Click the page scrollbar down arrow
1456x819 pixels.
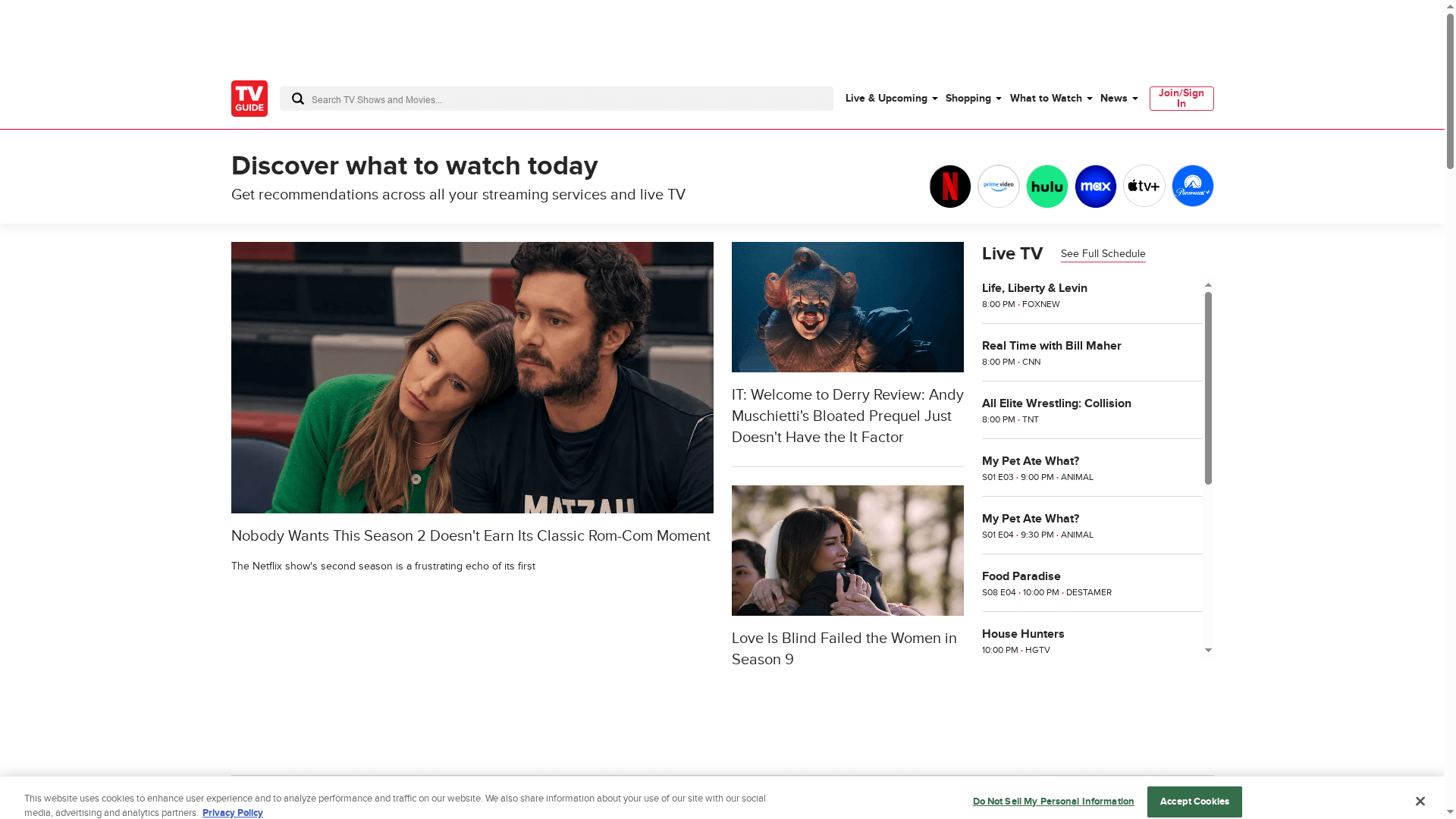(x=1450, y=813)
